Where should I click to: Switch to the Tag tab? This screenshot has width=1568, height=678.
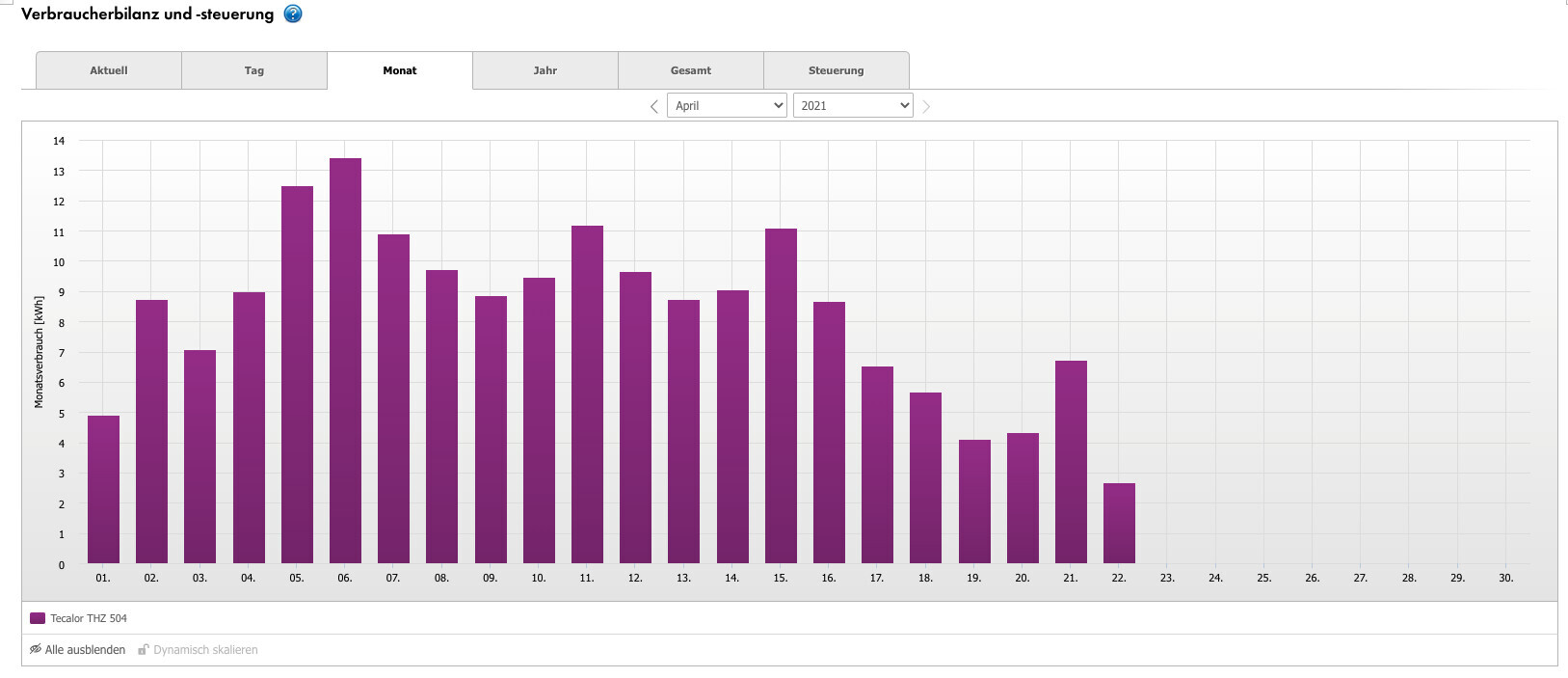tap(254, 70)
